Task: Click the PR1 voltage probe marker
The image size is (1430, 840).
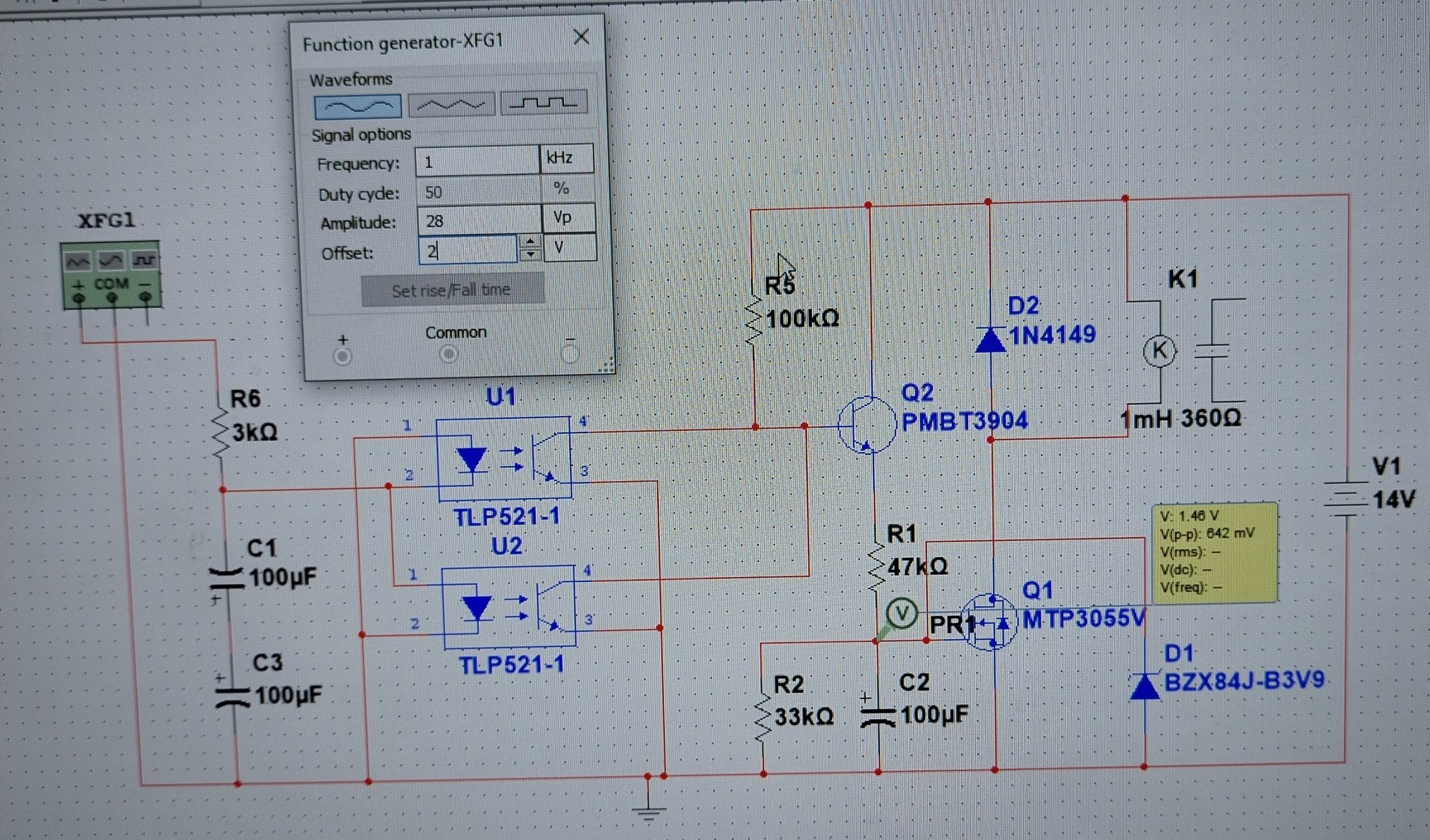Action: pos(902,613)
